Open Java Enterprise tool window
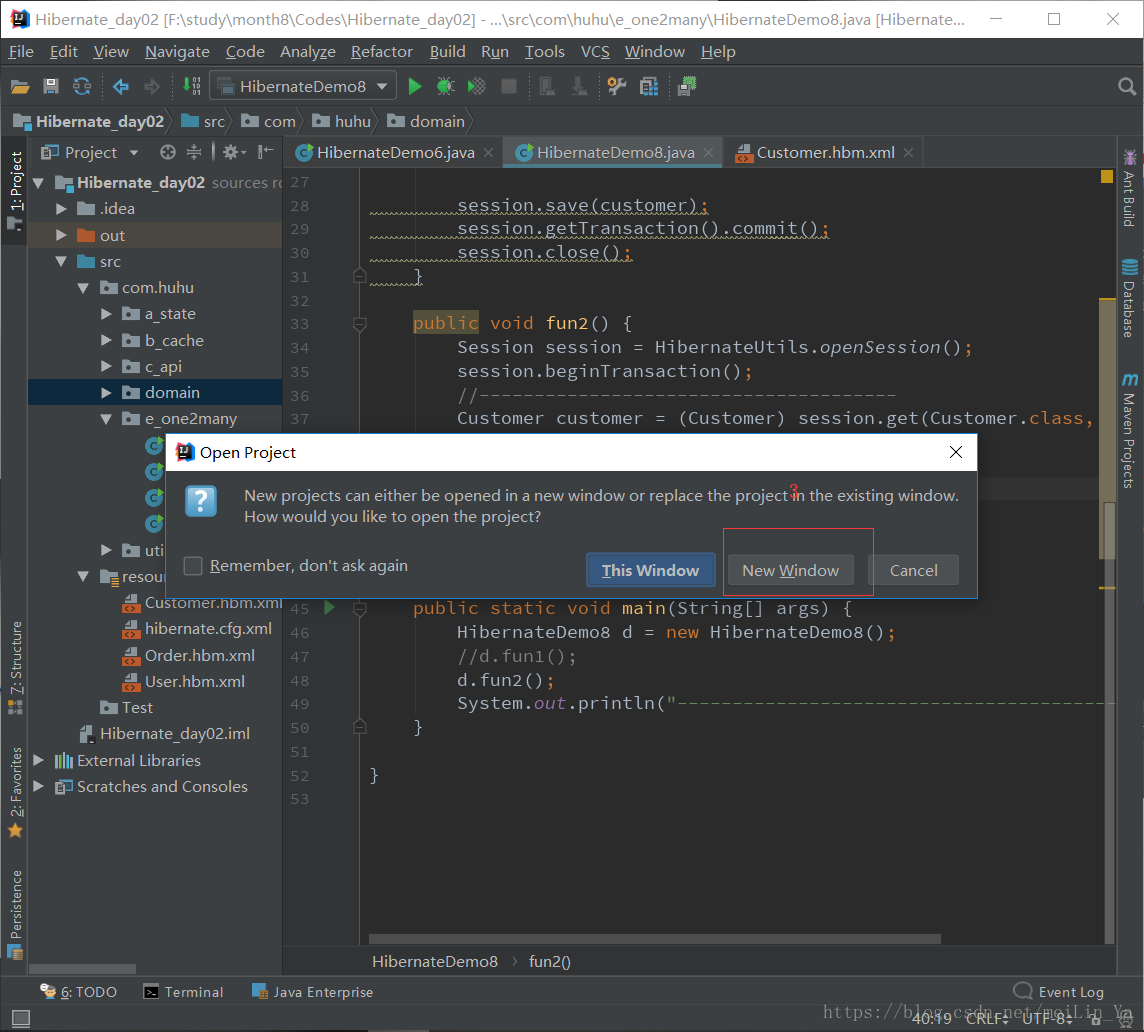 click(312, 992)
